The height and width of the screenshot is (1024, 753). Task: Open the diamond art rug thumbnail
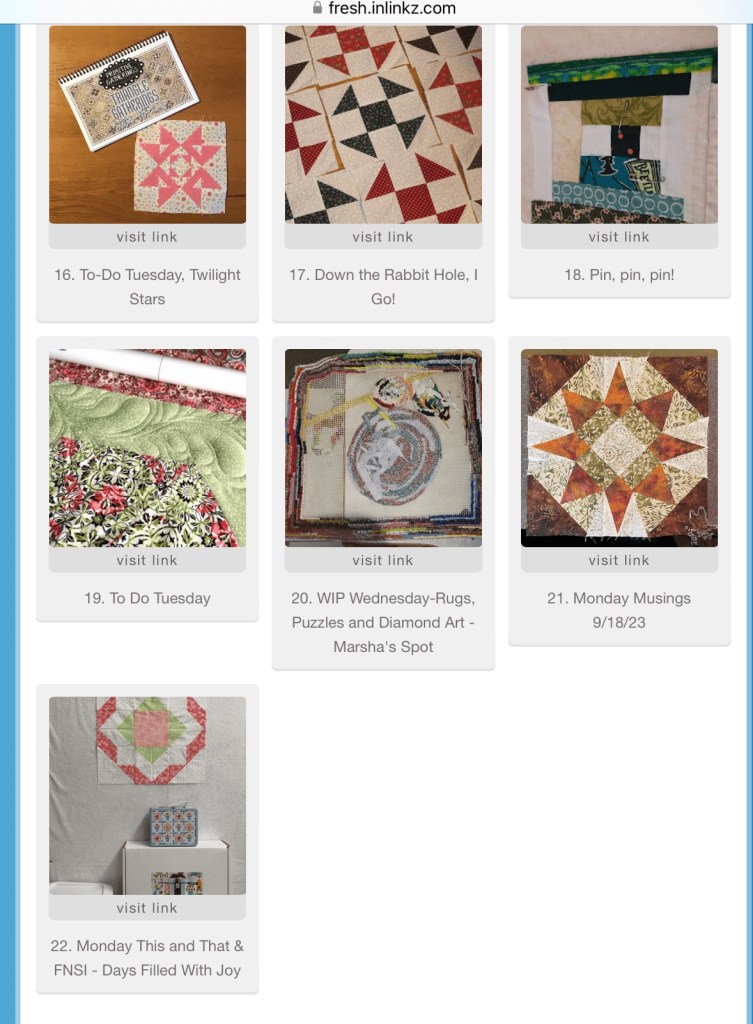click(383, 448)
